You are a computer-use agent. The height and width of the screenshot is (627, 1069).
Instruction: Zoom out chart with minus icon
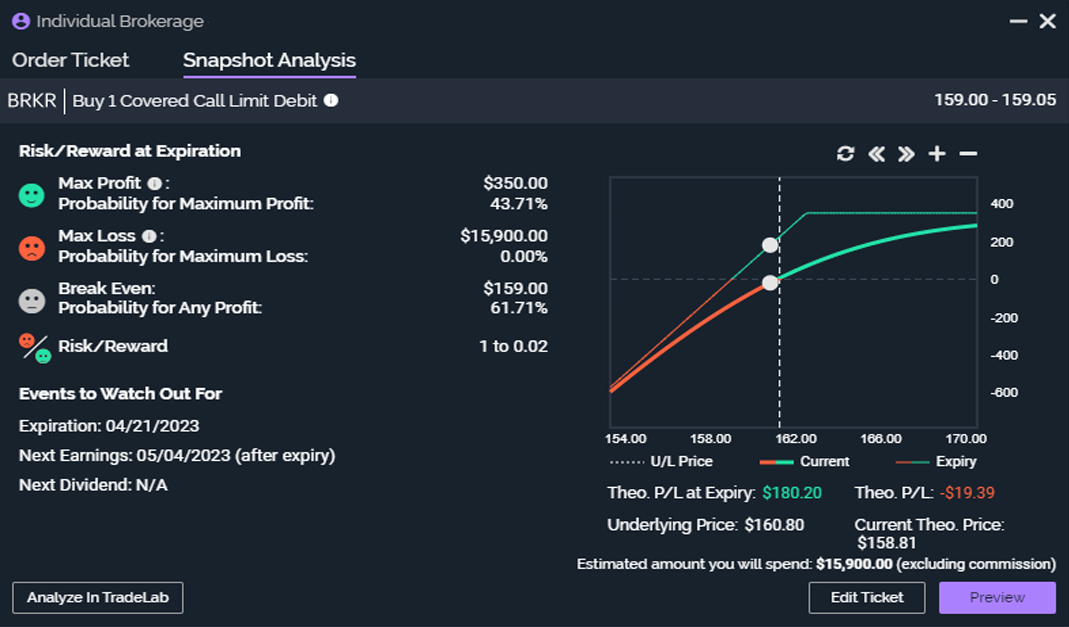tap(967, 154)
